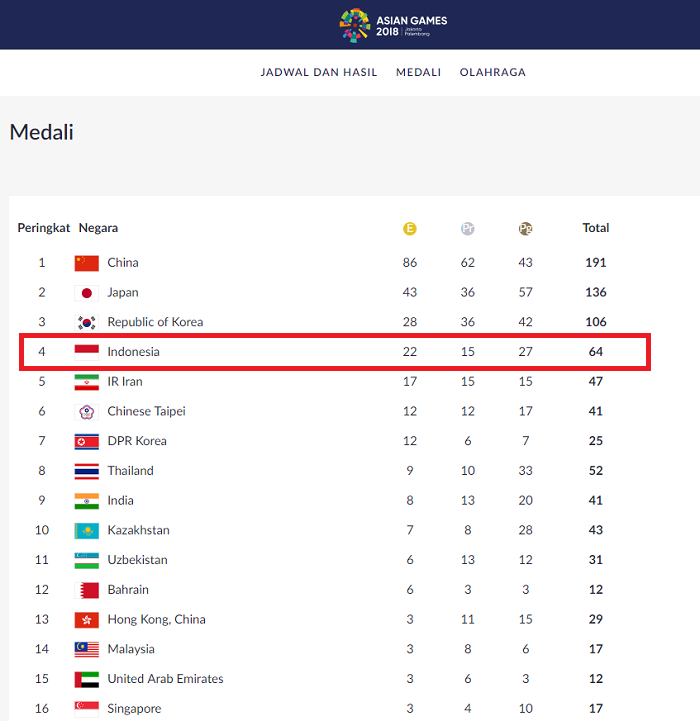
Task: Click the Total column header
Action: click(596, 228)
